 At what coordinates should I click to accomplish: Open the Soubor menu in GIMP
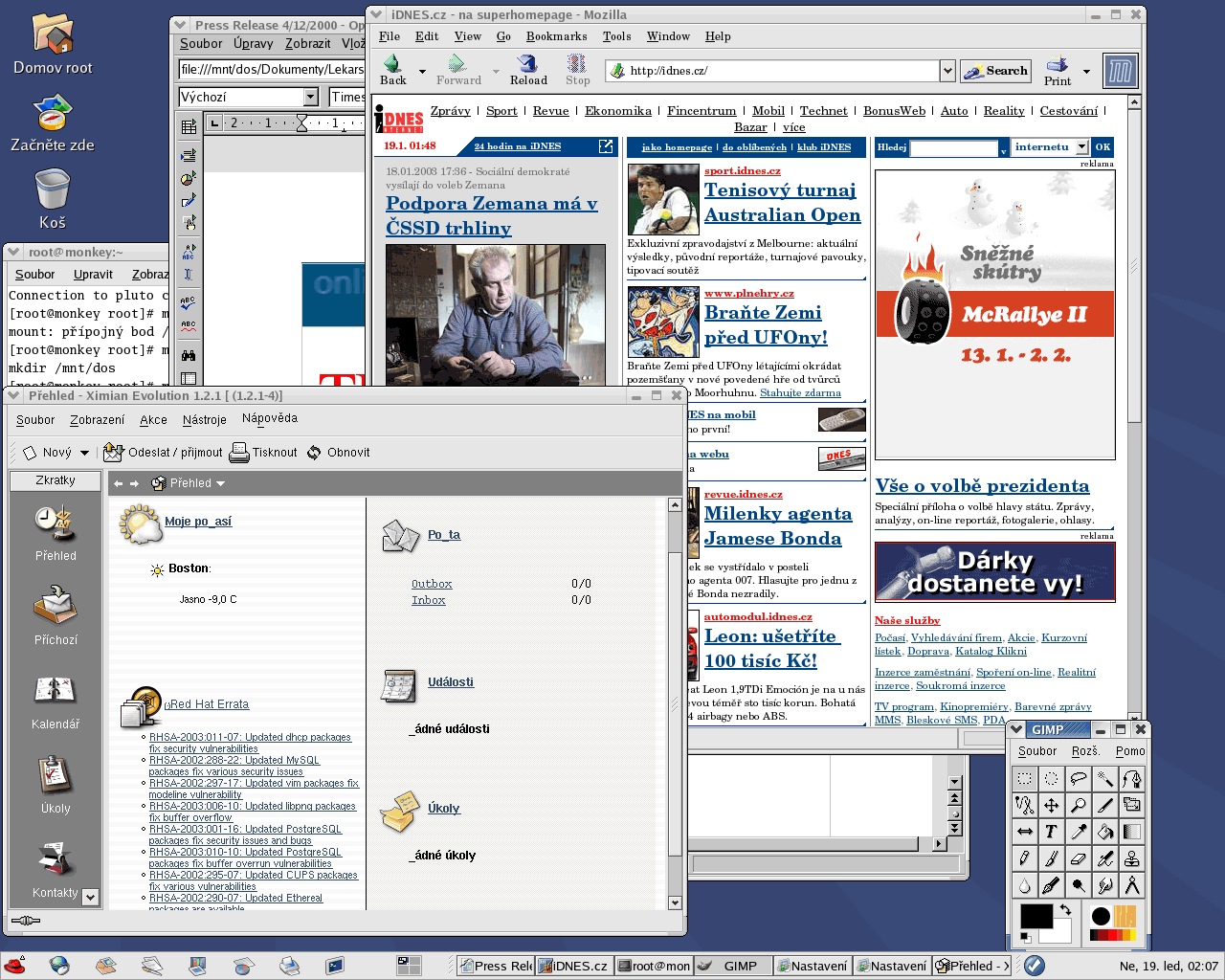(x=1037, y=751)
